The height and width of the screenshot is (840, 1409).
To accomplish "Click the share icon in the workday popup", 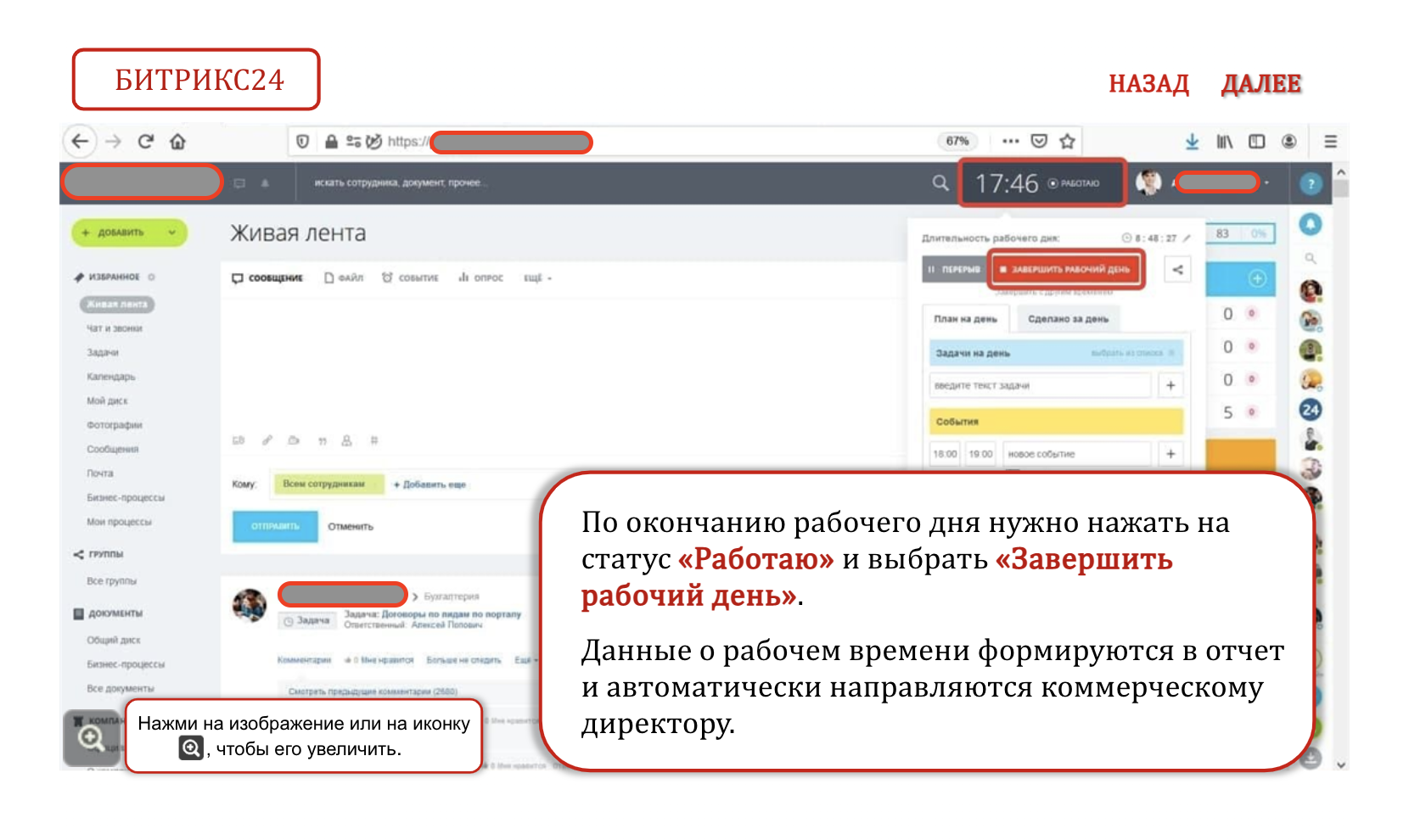I will click(1178, 270).
